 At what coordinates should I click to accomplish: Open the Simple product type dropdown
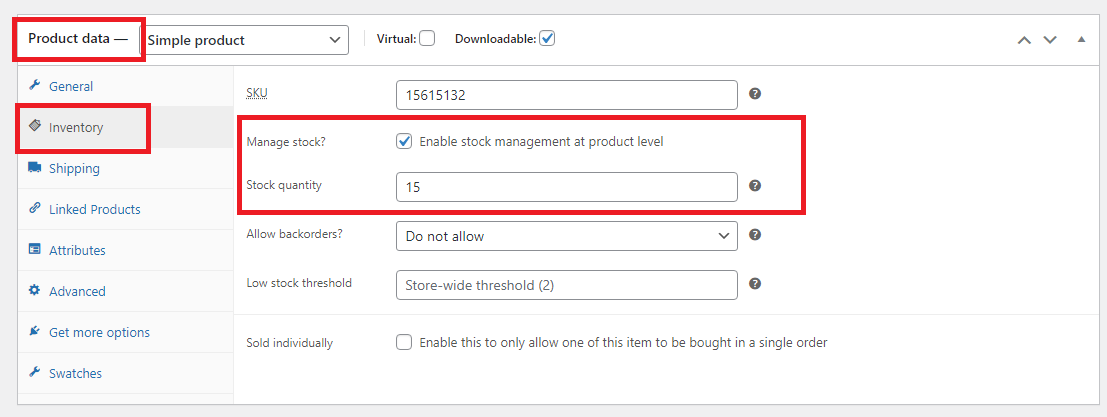[x=245, y=40]
